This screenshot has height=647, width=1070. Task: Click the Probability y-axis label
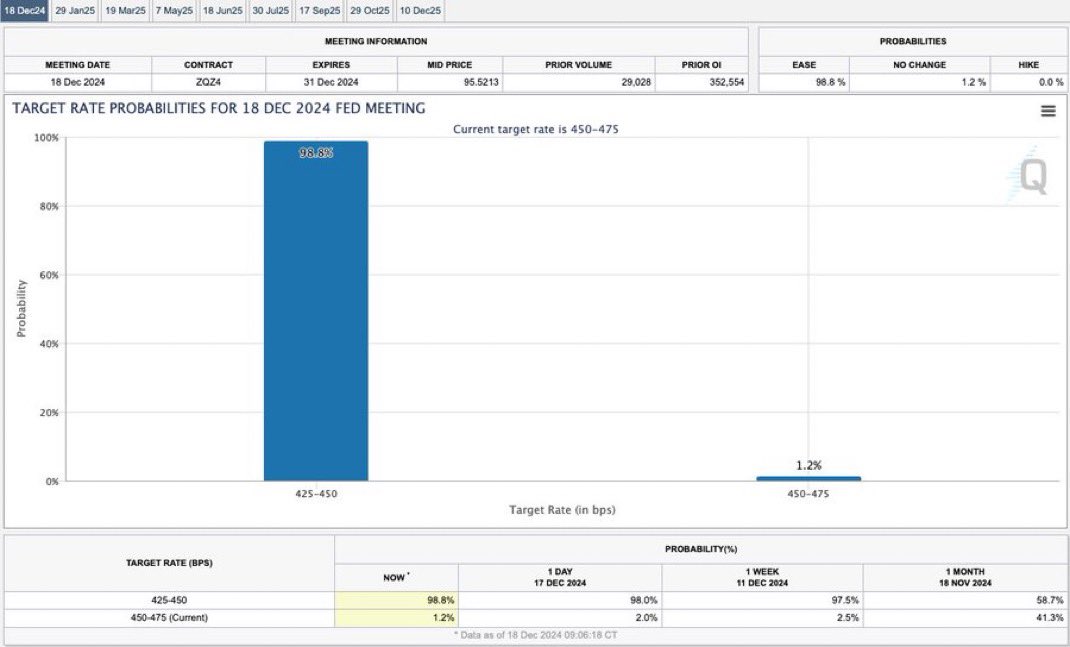point(21,308)
